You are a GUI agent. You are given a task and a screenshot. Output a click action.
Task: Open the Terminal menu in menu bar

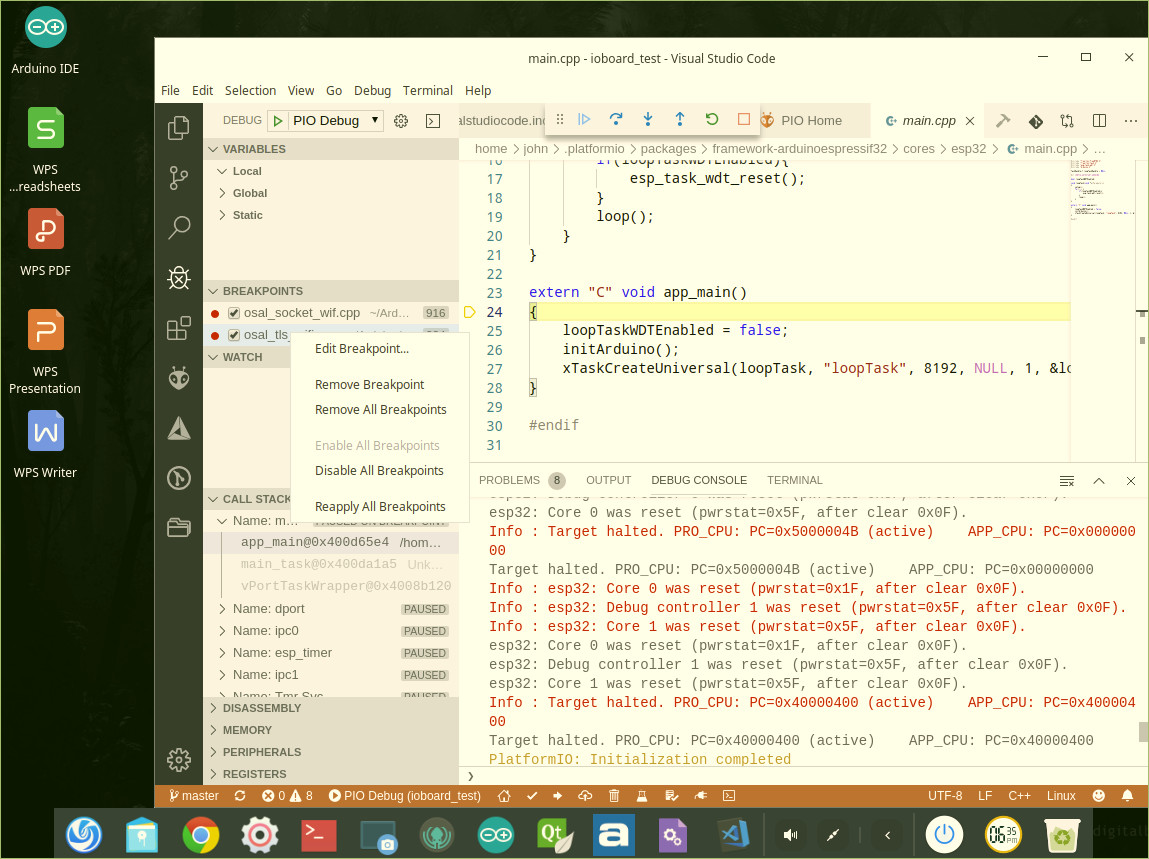coord(427,90)
